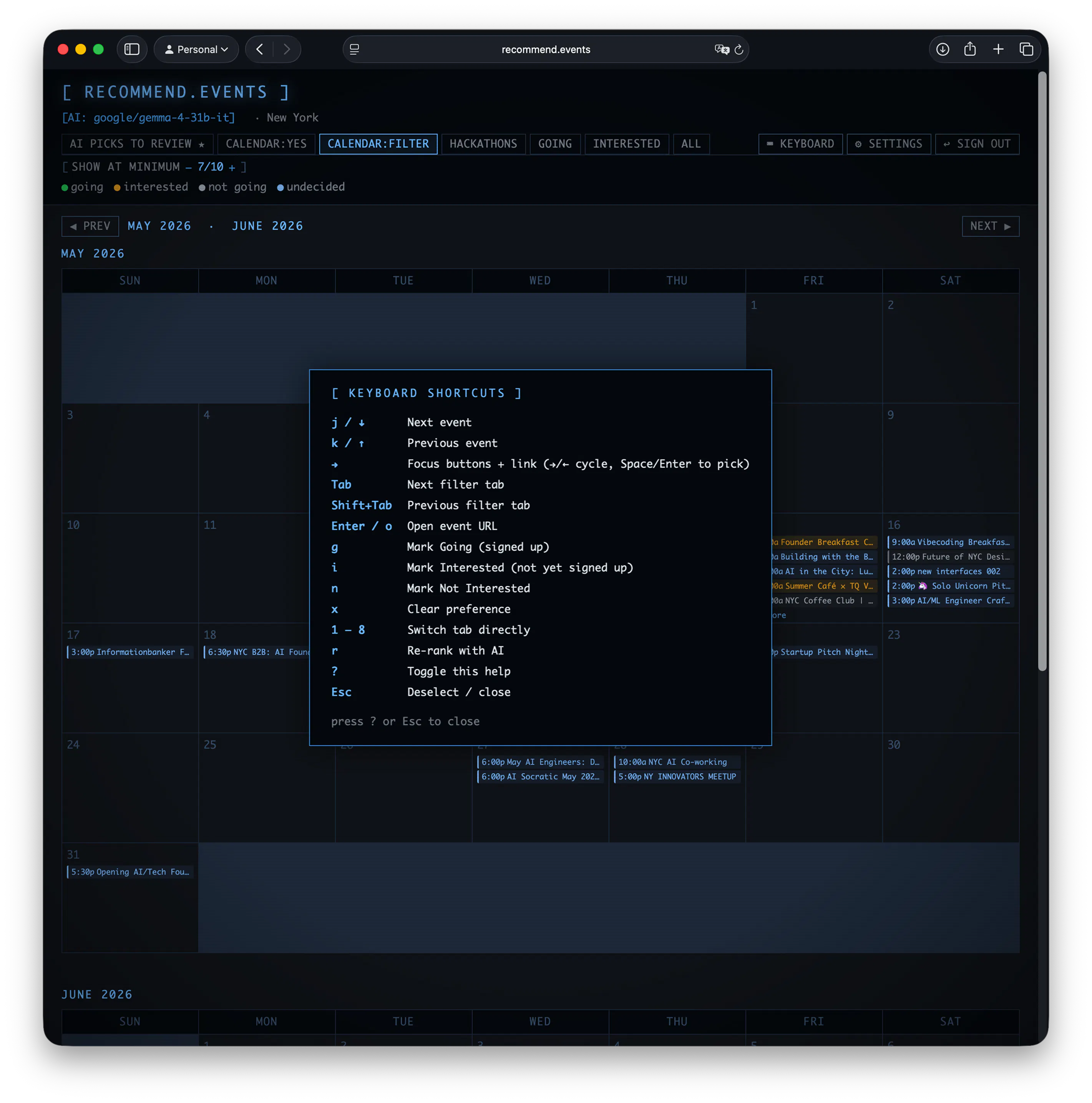Open Founder Breakfast event on Friday

[x=824, y=542]
